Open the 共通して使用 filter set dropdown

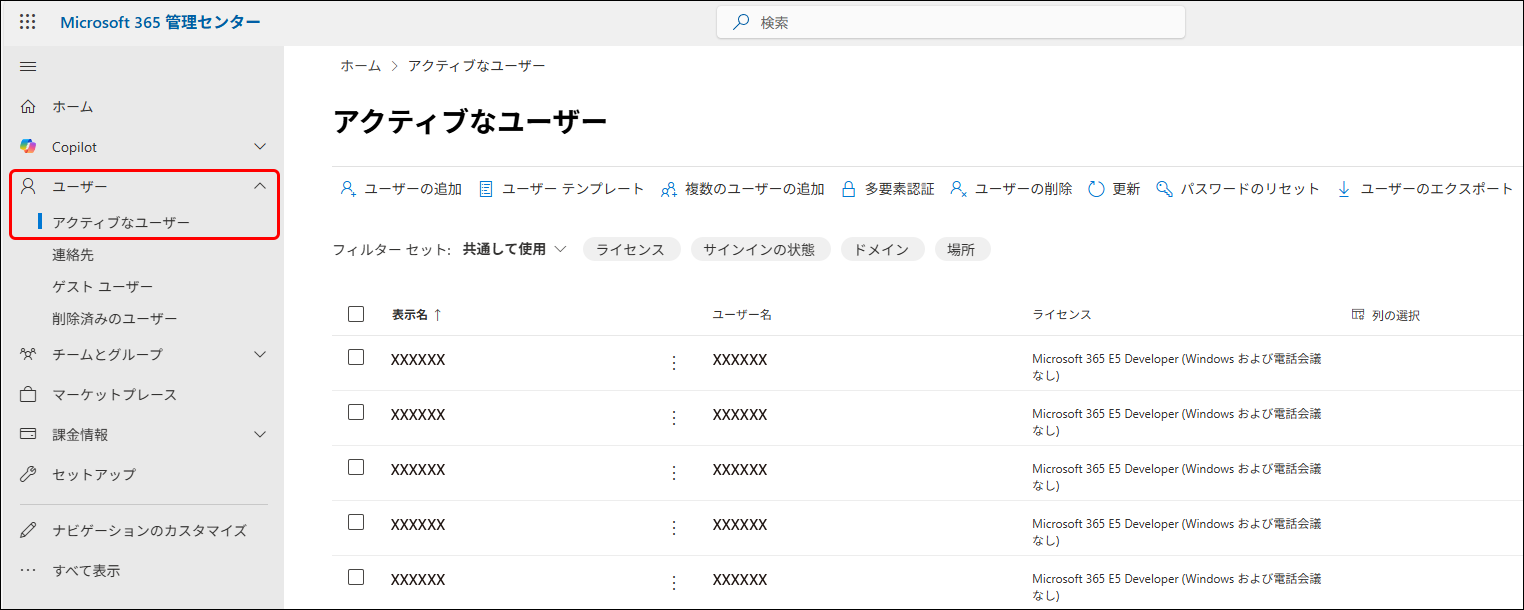[515, 249]
